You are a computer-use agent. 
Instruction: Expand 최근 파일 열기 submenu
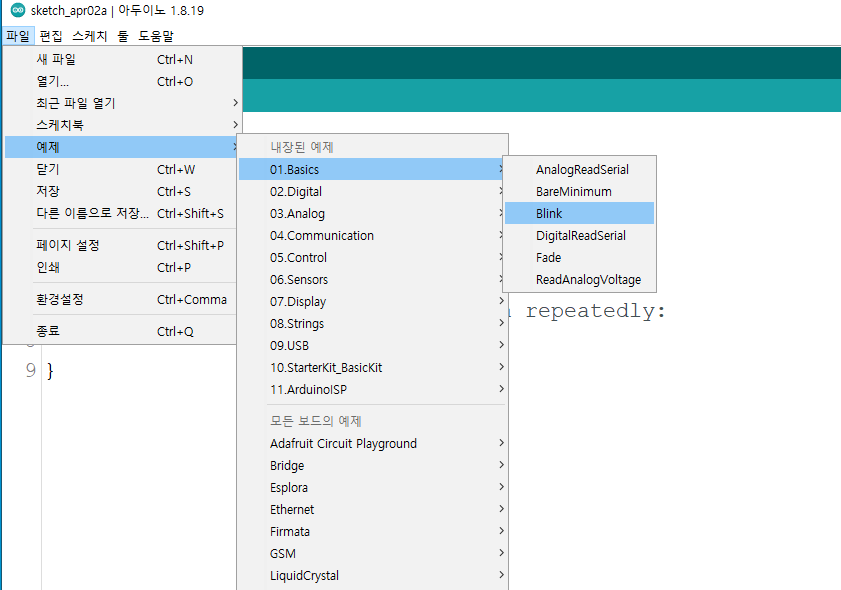click(x=122, y=103)
